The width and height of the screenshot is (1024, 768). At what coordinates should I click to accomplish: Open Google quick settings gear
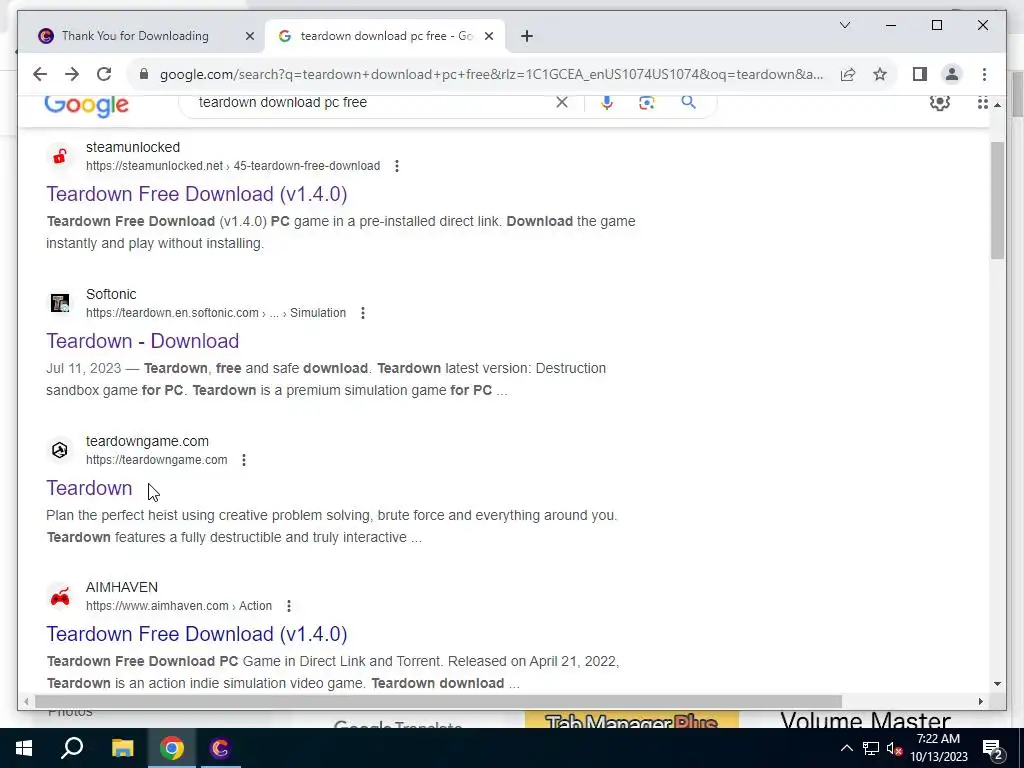tap(939, 103)
